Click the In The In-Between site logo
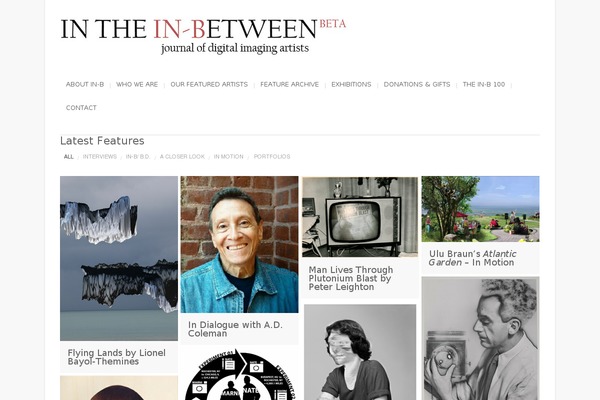 (203, 36)
